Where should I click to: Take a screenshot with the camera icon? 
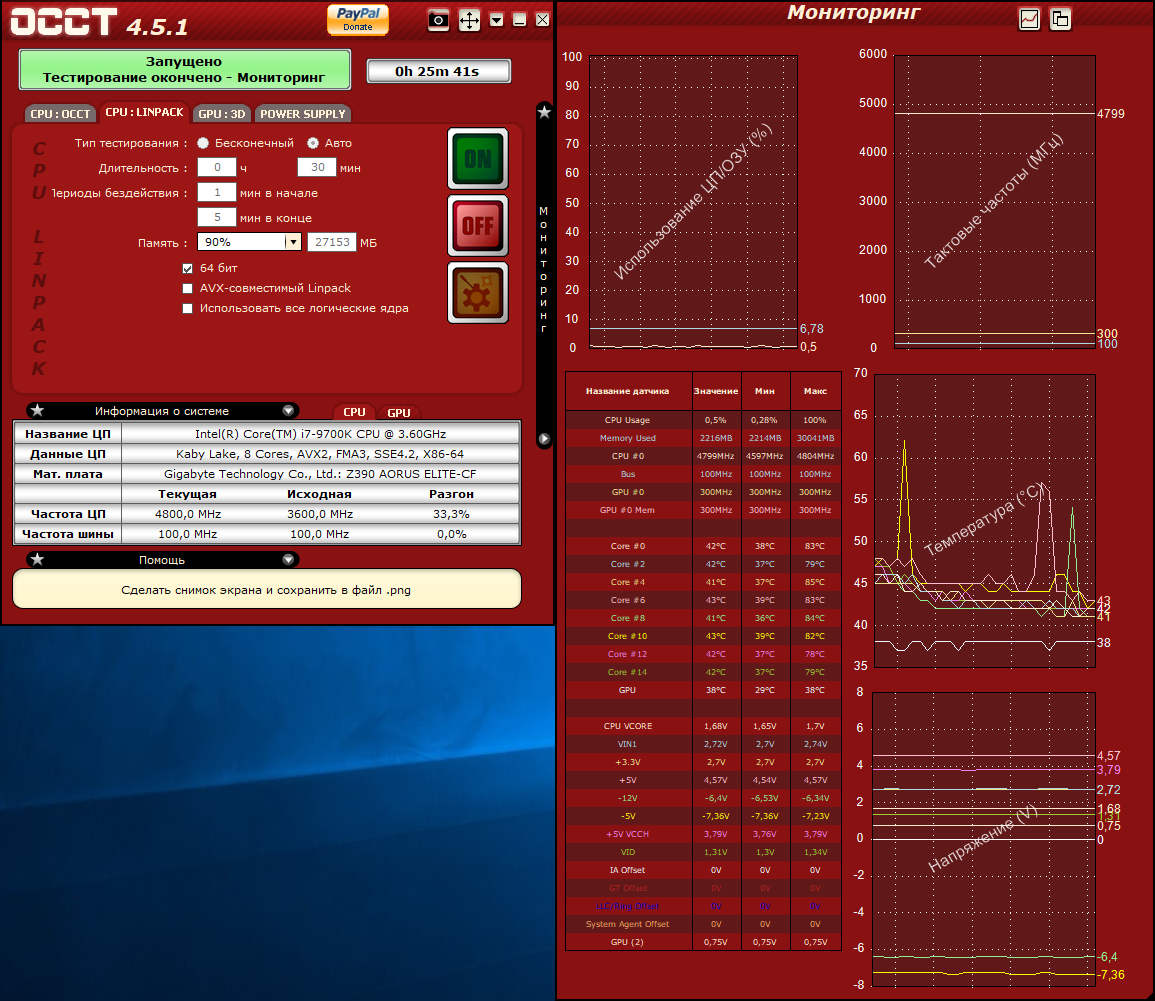tap(438, 20)
